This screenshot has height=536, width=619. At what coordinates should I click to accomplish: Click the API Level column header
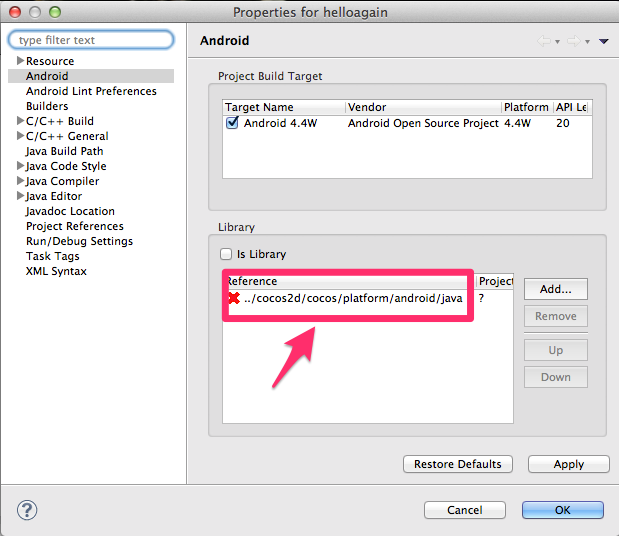tap(572, 107)
